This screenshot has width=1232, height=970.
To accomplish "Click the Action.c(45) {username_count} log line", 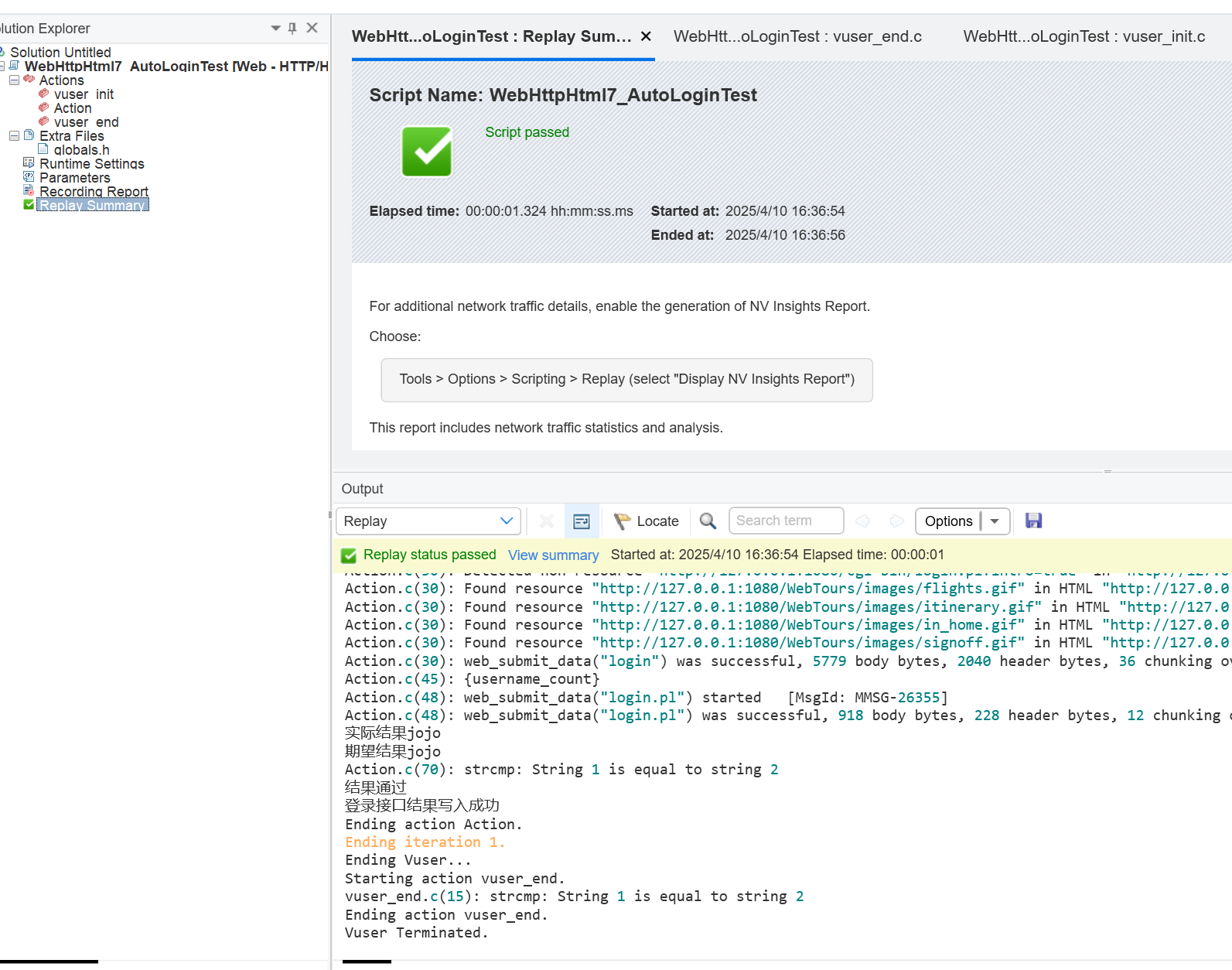I will pos(472,679).
